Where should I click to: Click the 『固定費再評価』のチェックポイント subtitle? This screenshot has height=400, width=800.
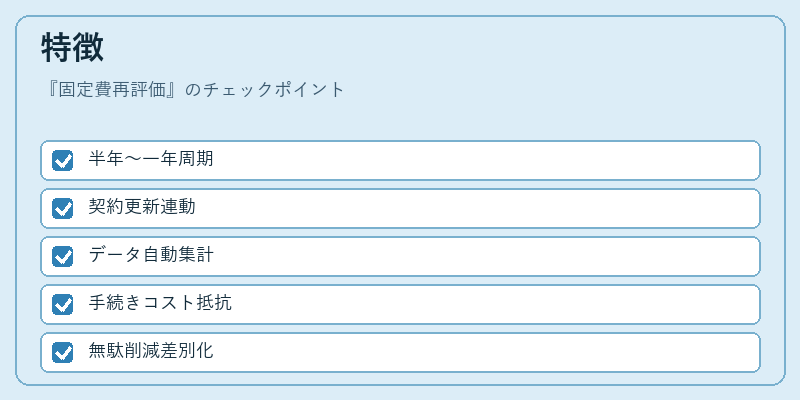194,90
